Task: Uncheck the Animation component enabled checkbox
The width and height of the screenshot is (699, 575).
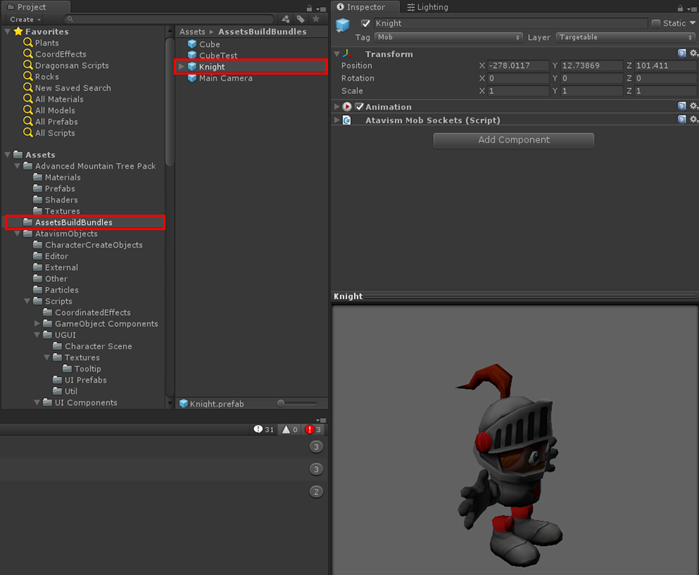Action: (x=360, y=107)
